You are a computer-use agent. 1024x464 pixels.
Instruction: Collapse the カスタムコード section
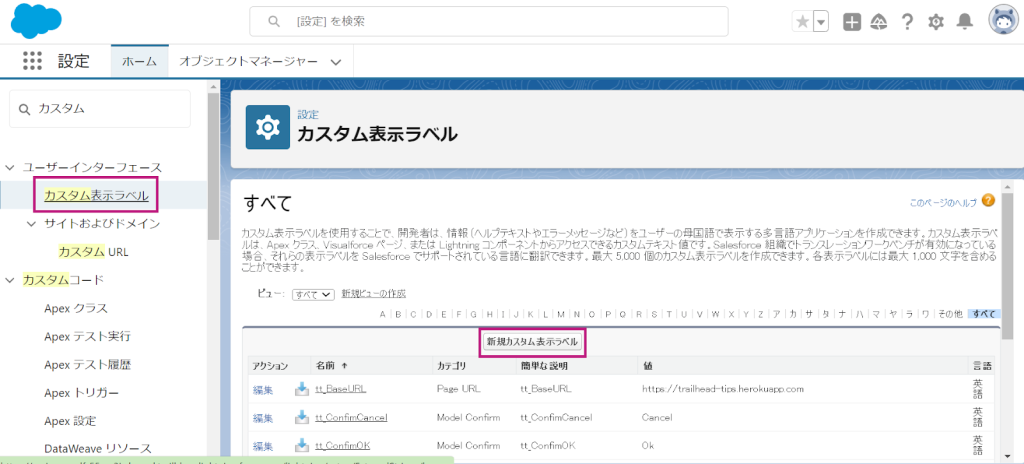pyautogui.click(x=10, y=280)
